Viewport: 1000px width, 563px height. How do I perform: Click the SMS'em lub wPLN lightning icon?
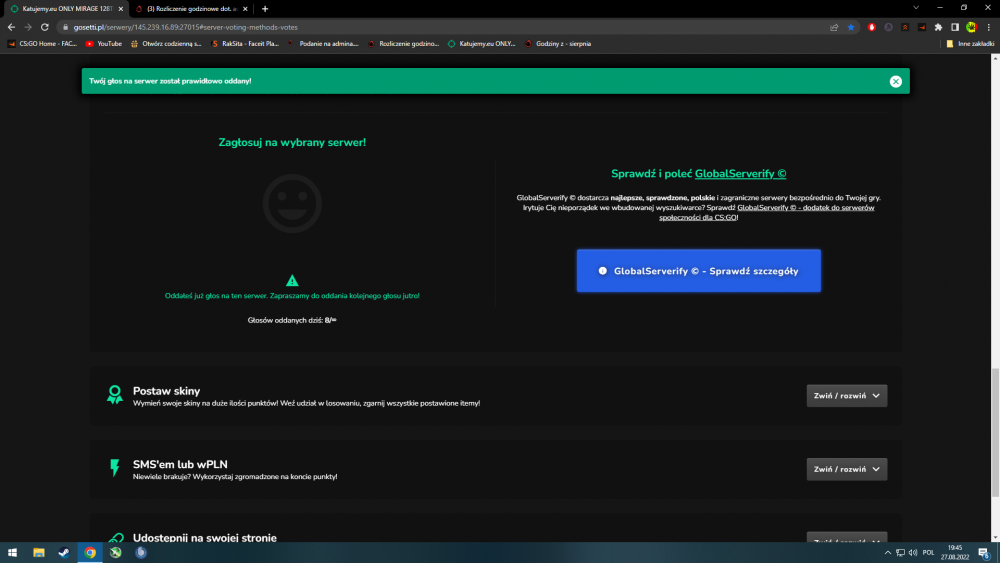pyautogui.click(x=115, y=468)
